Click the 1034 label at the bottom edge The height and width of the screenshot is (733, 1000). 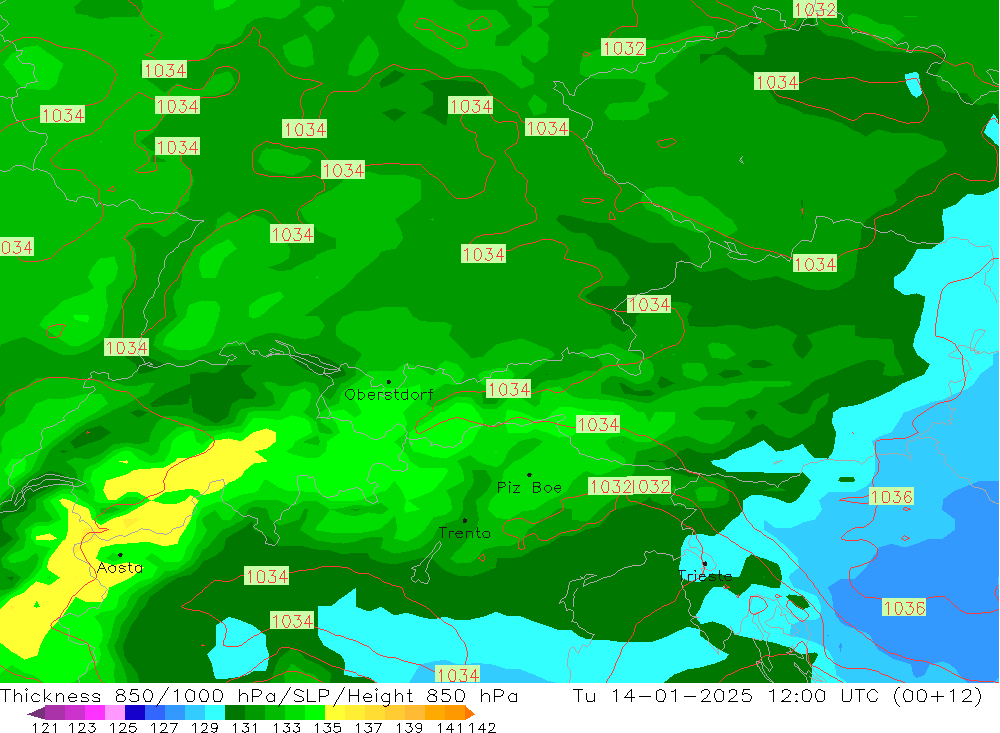[457, 674]
